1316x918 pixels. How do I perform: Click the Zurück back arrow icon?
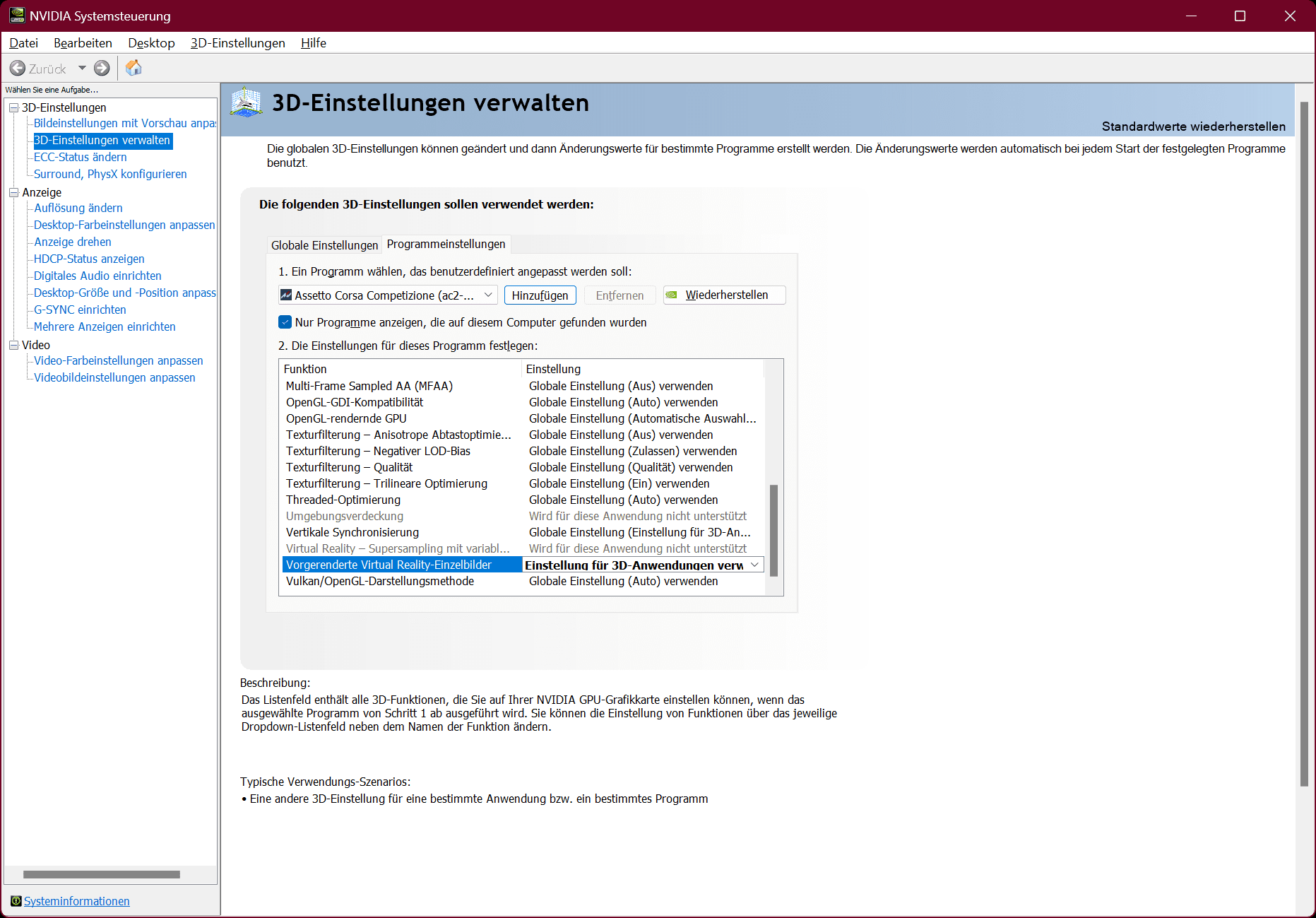pos(18,69)
